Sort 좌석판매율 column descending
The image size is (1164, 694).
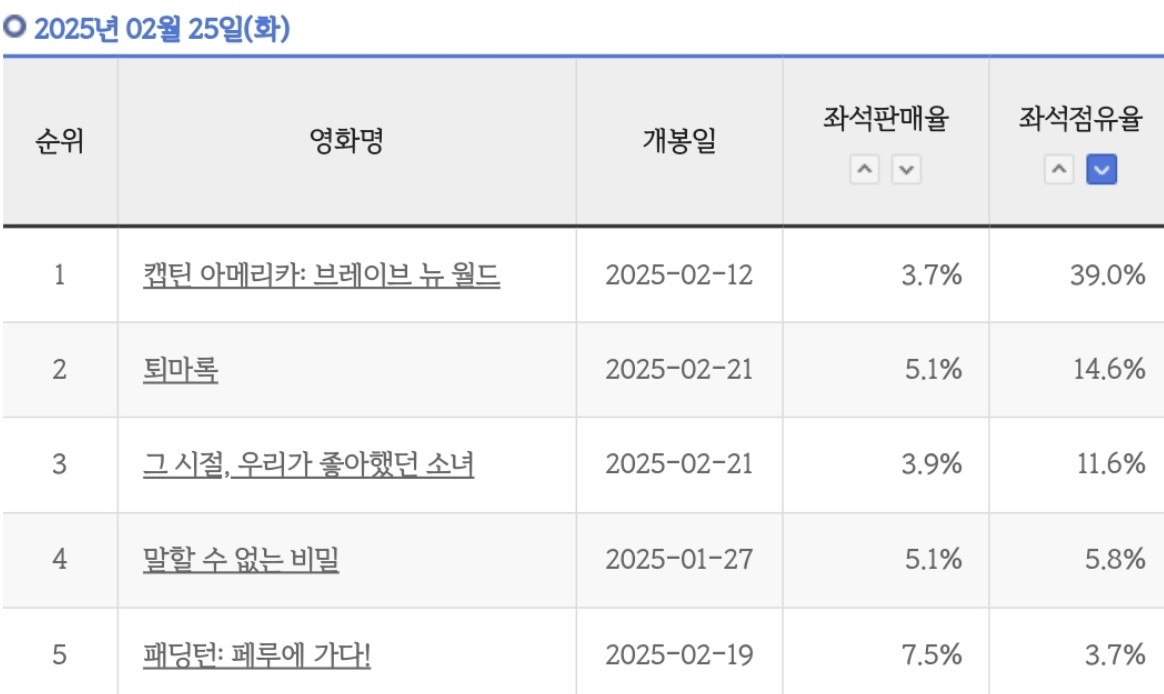[906, 171]
